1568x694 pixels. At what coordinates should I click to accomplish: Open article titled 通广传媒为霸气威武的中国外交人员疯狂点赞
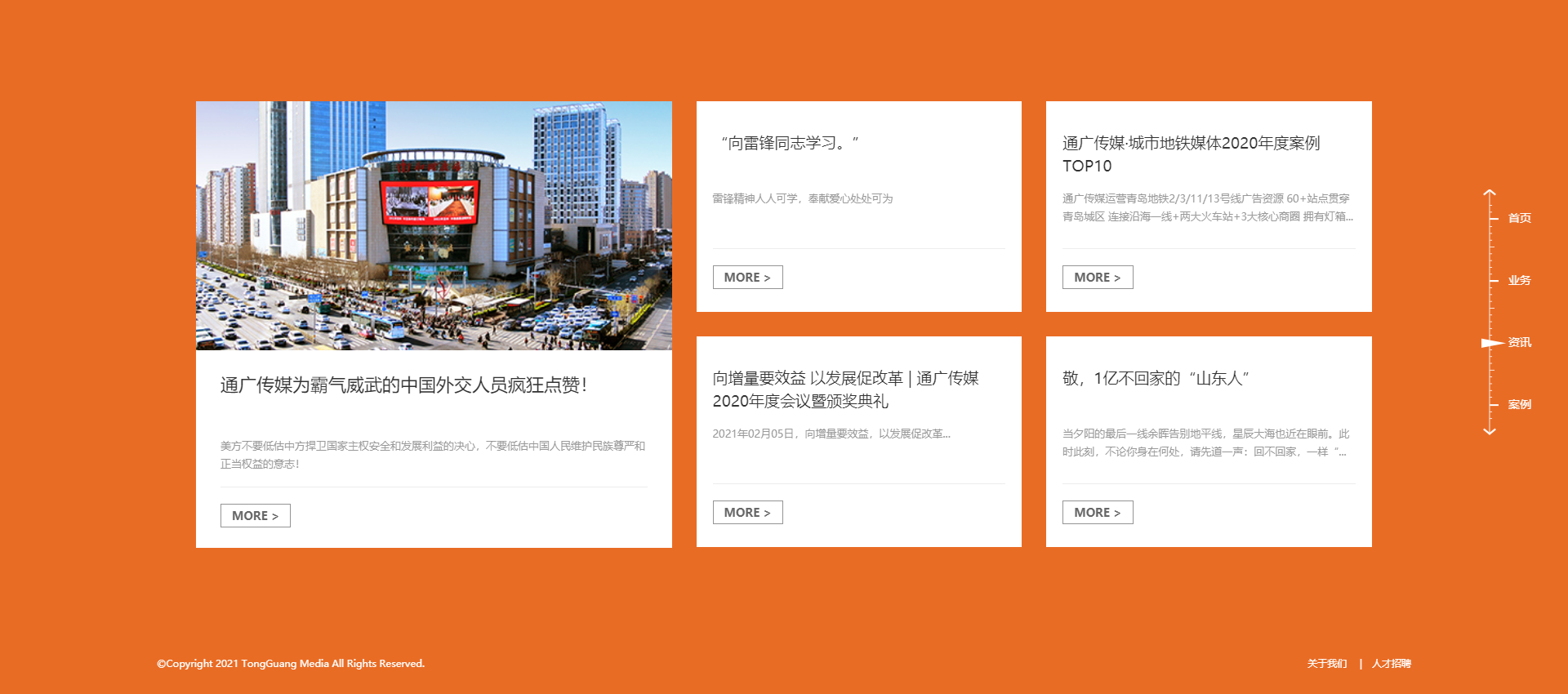pyautogui.click(x=403, y=385)
